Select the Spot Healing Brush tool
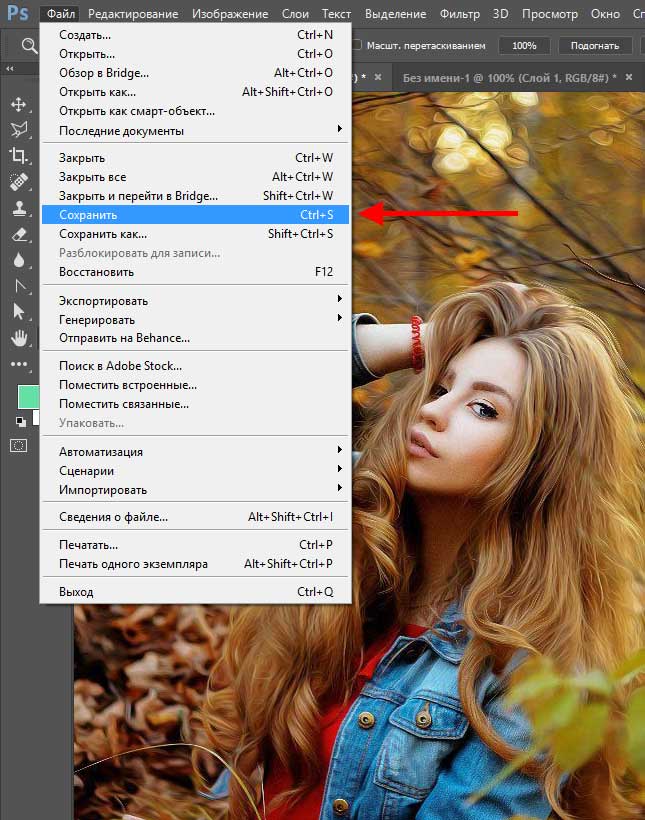Image resolution: width=645 pixels, height=820 pixels. click(19, 181)
